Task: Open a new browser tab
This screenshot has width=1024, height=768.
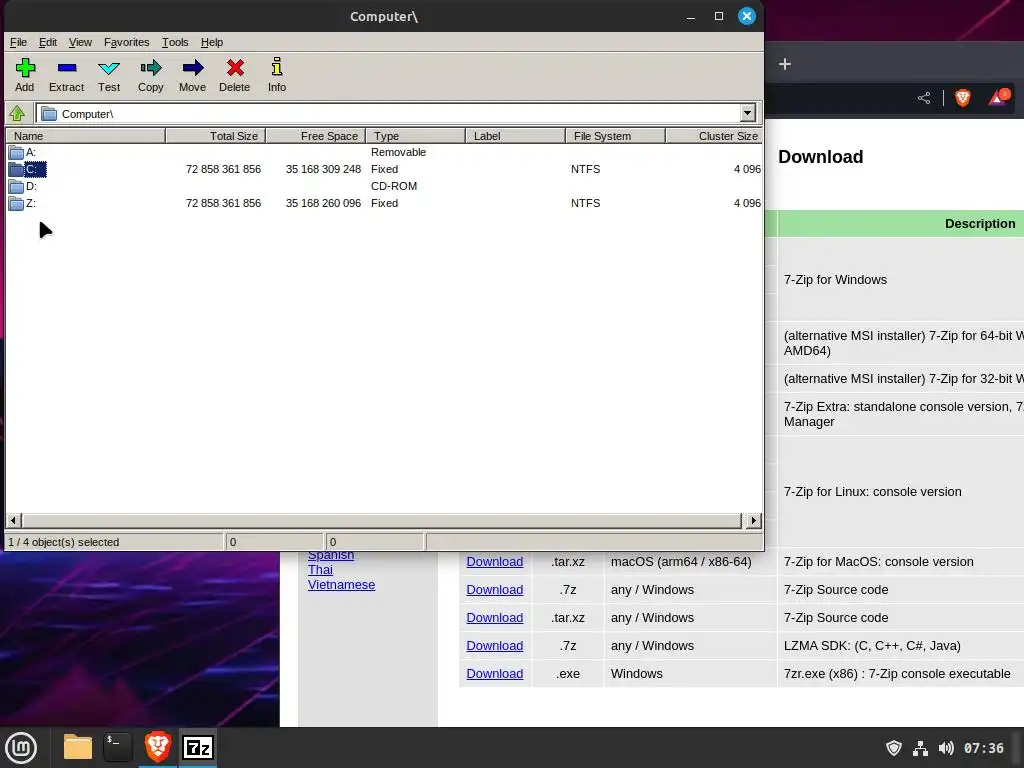Action: (785, 64)
